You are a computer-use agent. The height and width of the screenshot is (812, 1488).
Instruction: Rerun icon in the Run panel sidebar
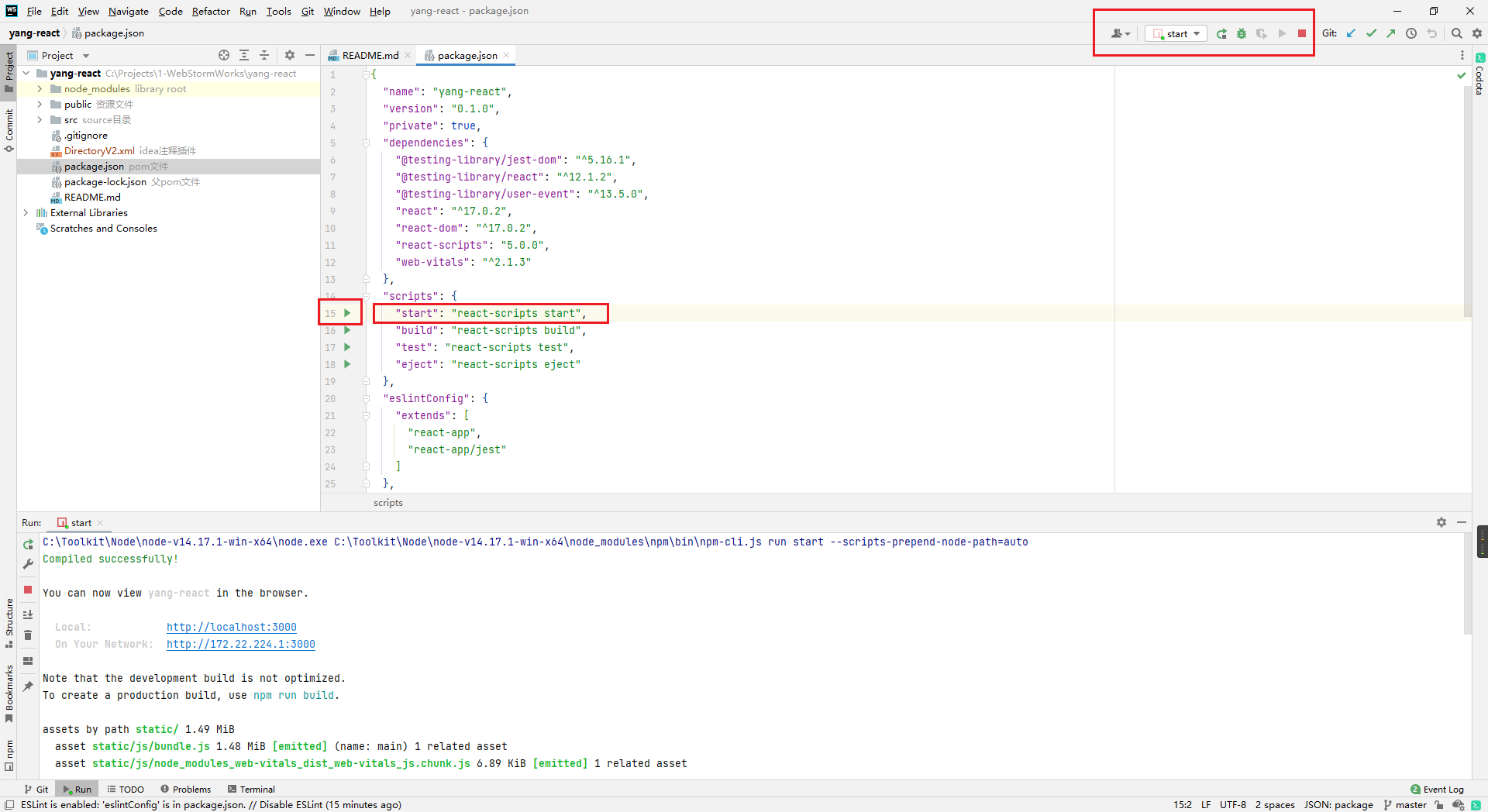[28, 545]
